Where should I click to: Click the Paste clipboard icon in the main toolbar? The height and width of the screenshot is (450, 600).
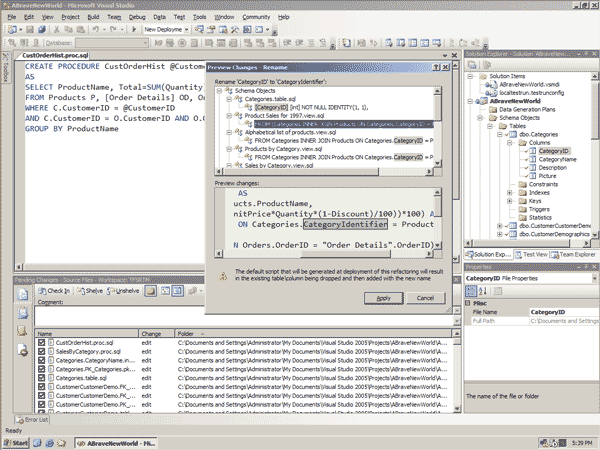[x=81, y=29]
